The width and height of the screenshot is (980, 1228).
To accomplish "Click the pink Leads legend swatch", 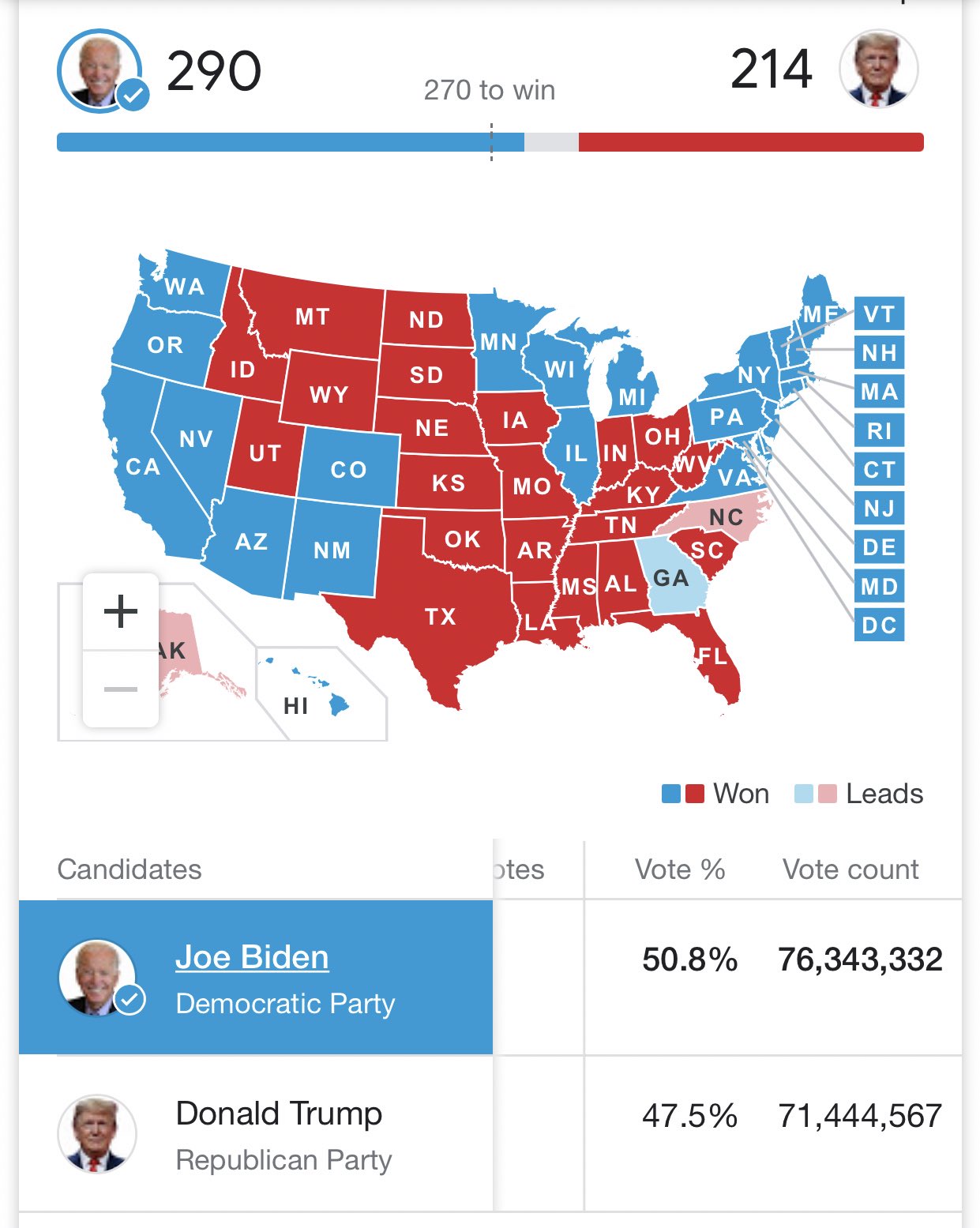I will [827, 794].
